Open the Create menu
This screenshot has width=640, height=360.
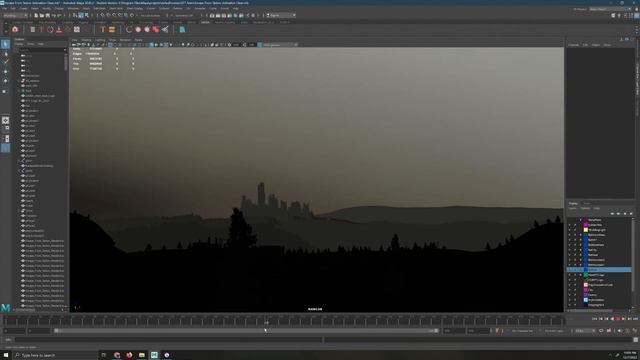tap(22, 8)
